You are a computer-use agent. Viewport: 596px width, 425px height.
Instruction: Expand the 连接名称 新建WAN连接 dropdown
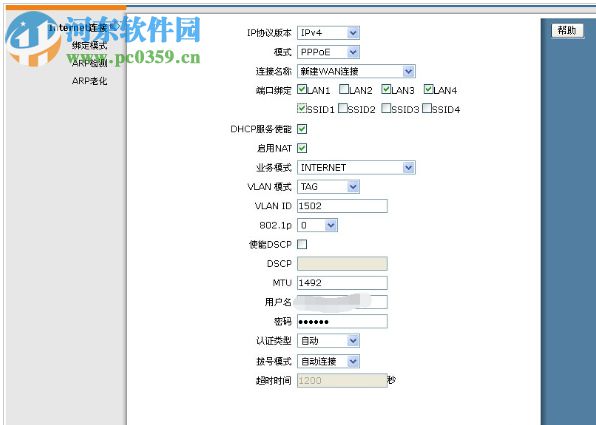356,71
